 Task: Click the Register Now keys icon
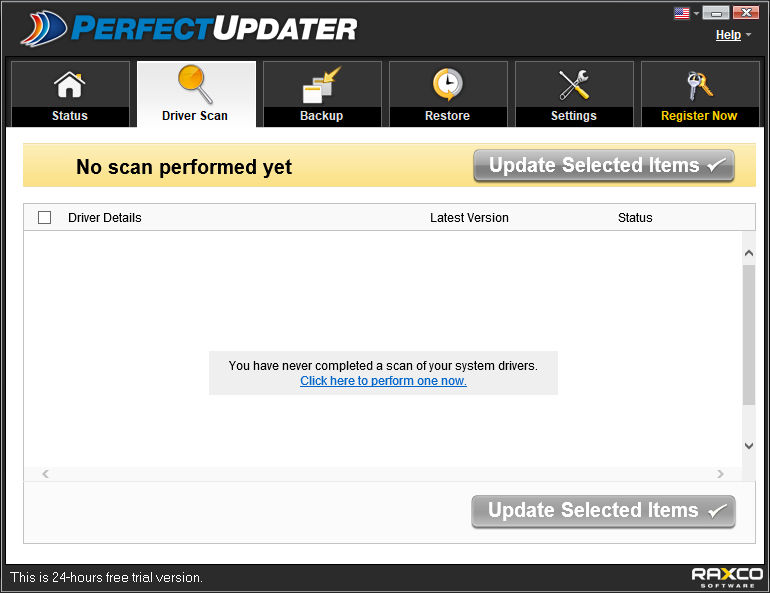point(699,85)
